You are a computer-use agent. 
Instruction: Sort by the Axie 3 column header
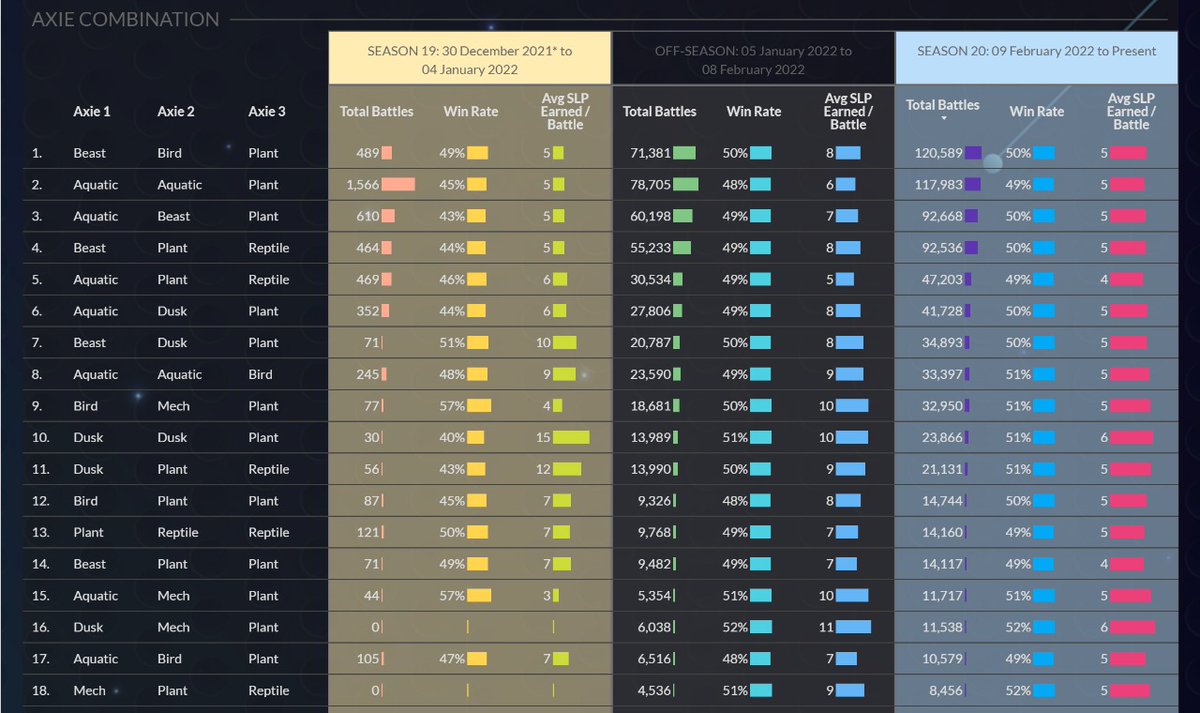(x=267, y=111)
